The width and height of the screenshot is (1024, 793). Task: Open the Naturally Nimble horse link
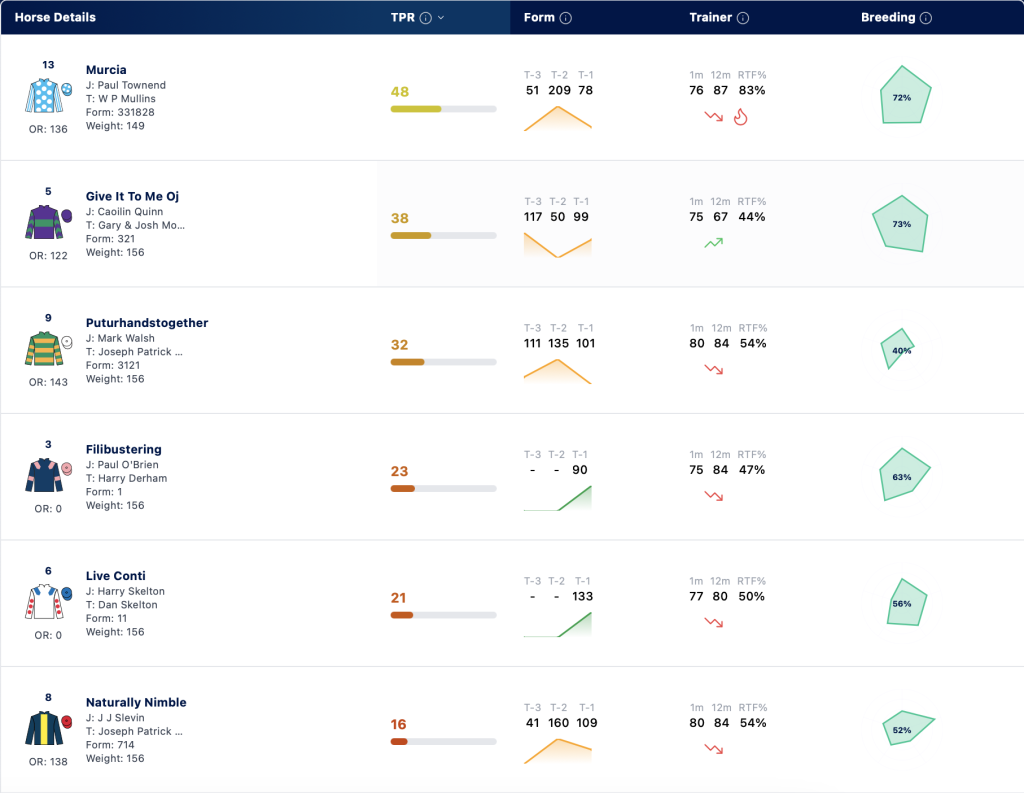[136, 702]
